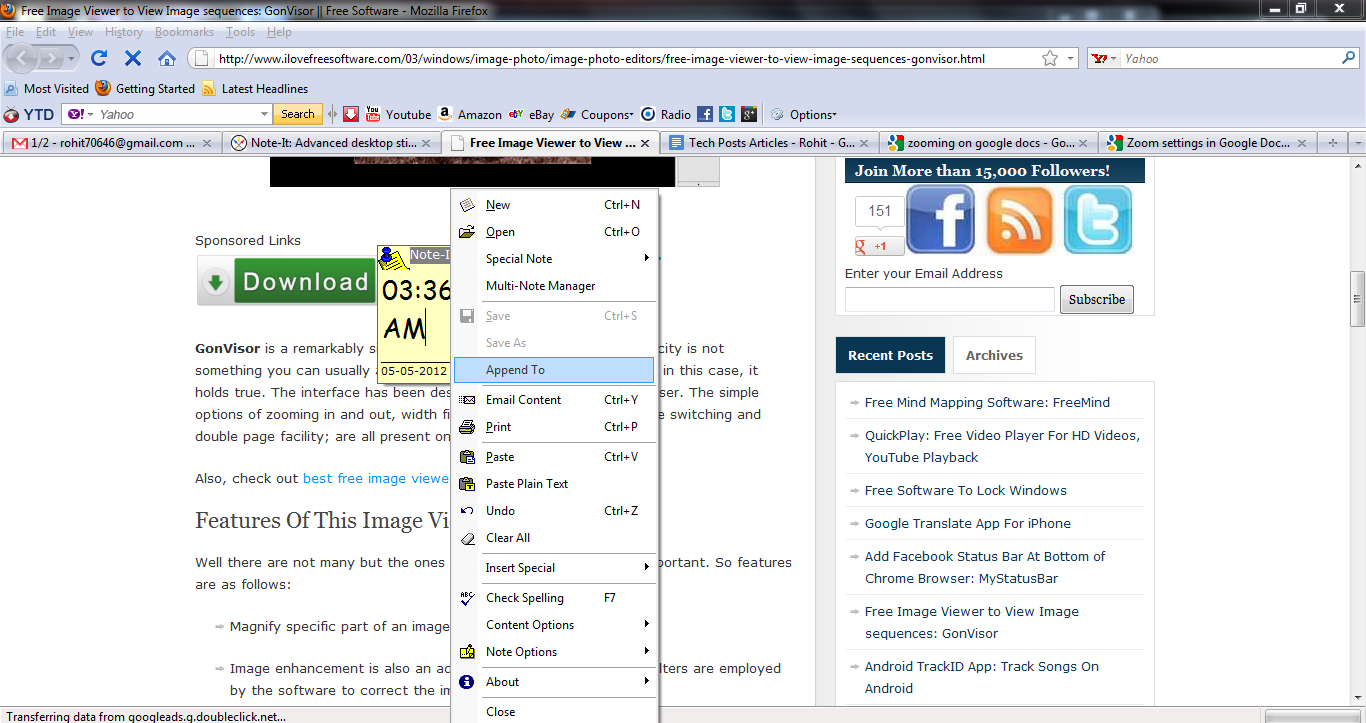The height and width of the screenshot is (723, 1366).
Task: Expand the Special Note submenu
Action: pos(556,259)
